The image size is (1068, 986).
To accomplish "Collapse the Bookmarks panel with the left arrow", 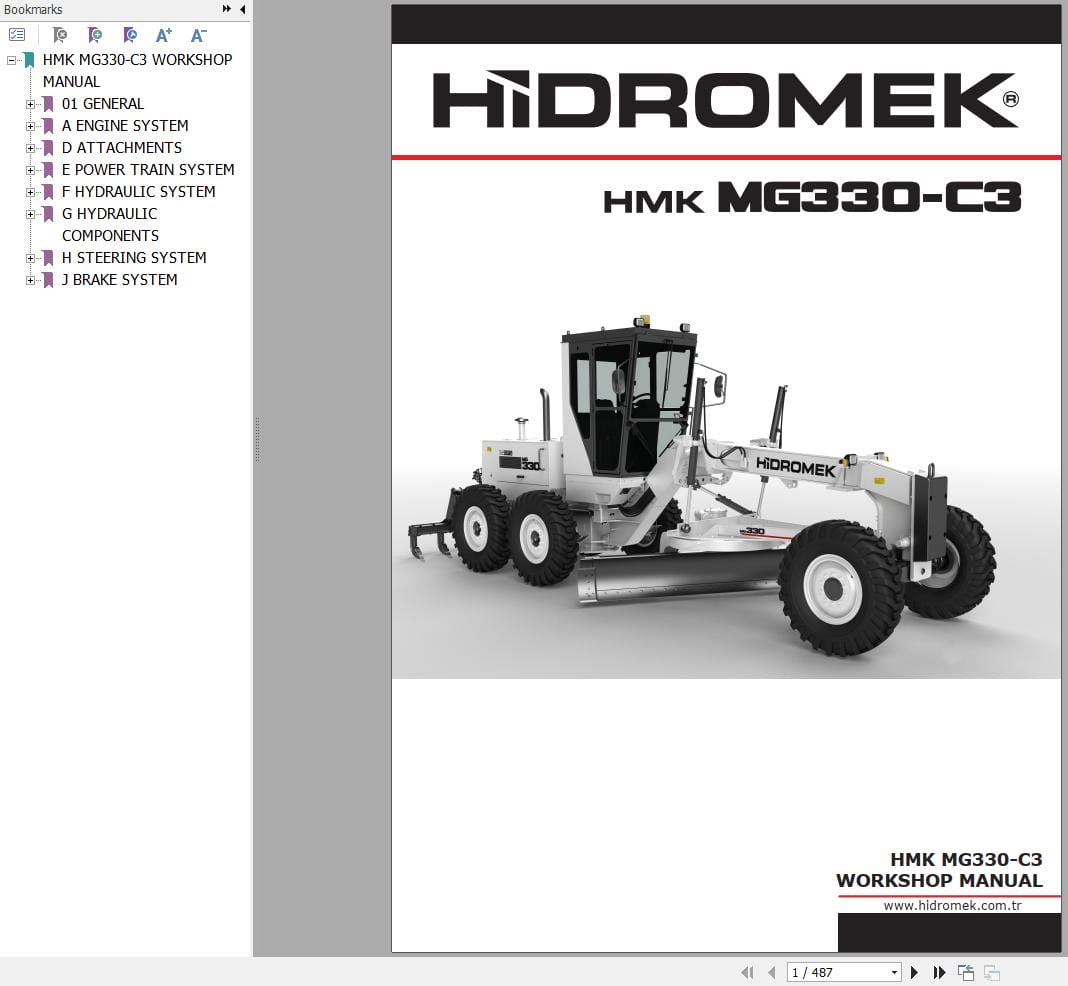I will [242, 9].
